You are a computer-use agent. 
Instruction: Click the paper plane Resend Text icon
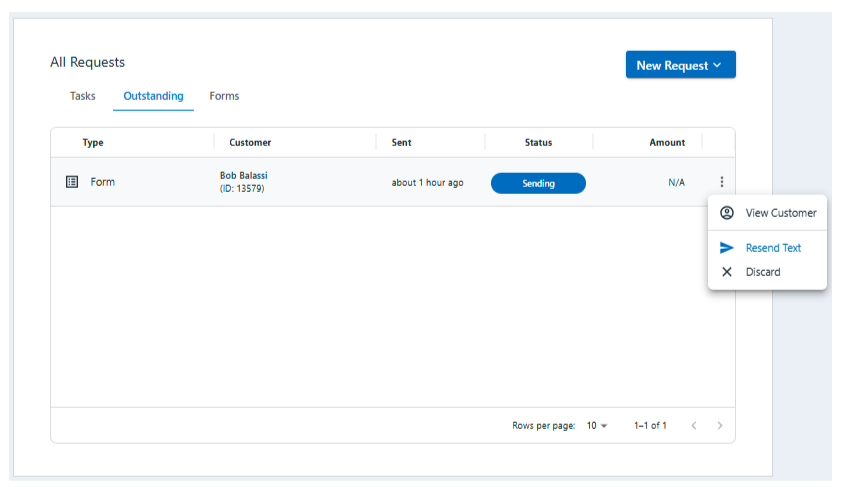pos(727,248)
